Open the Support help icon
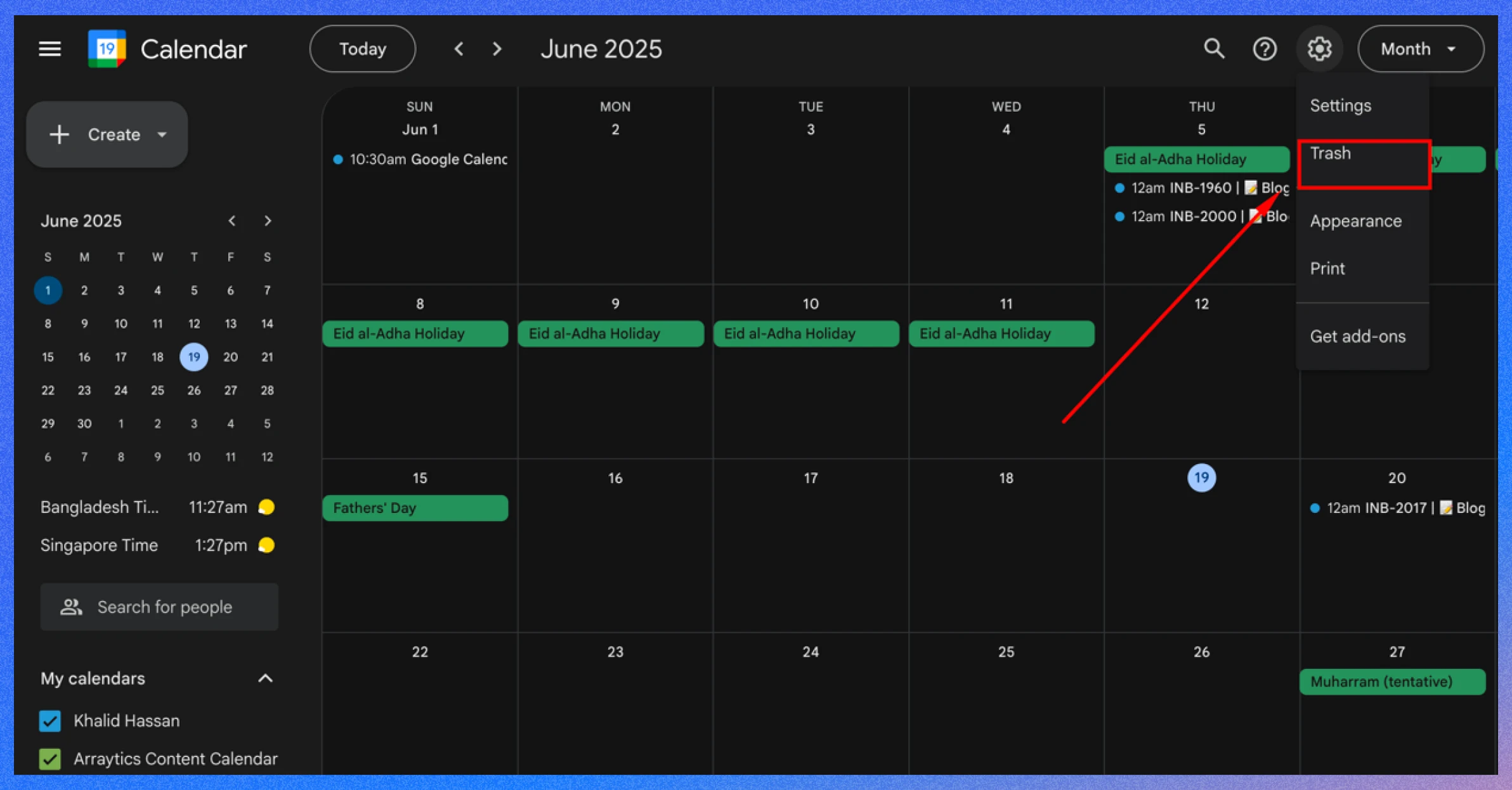The width and height of the screenshot is (1512, 790). [x=1265, y=49]
